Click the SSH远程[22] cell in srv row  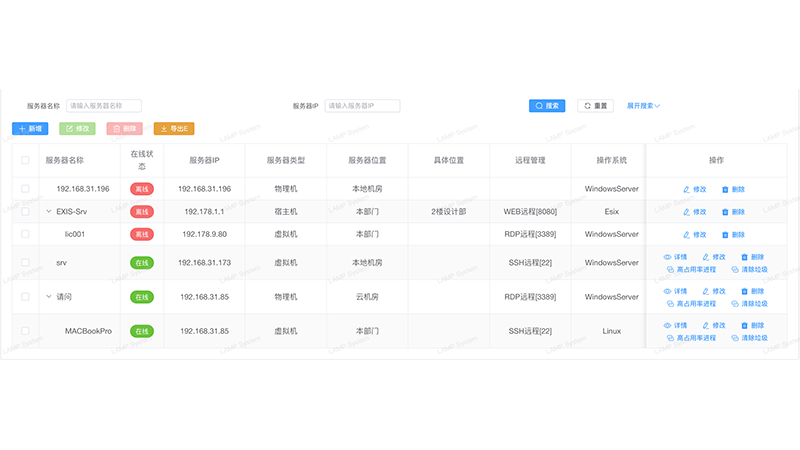tap(530, 263)
